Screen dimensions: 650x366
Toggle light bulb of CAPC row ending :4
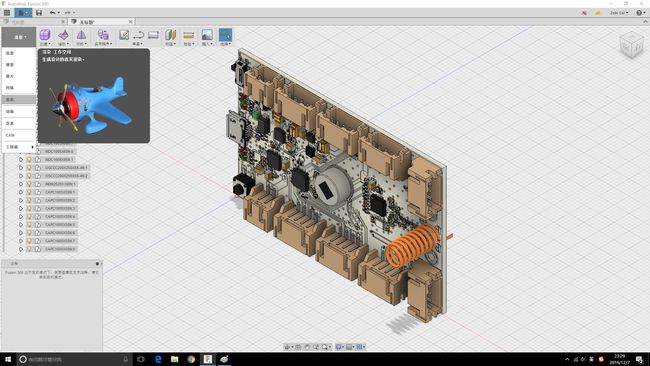pyautogui.click(x=29, y=216)
